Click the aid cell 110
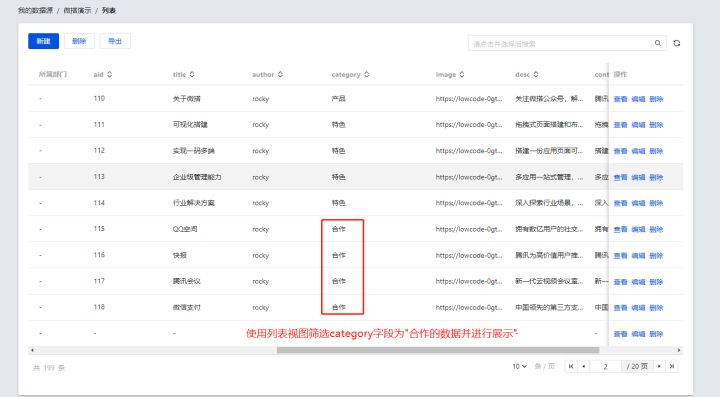 point(99,98)
